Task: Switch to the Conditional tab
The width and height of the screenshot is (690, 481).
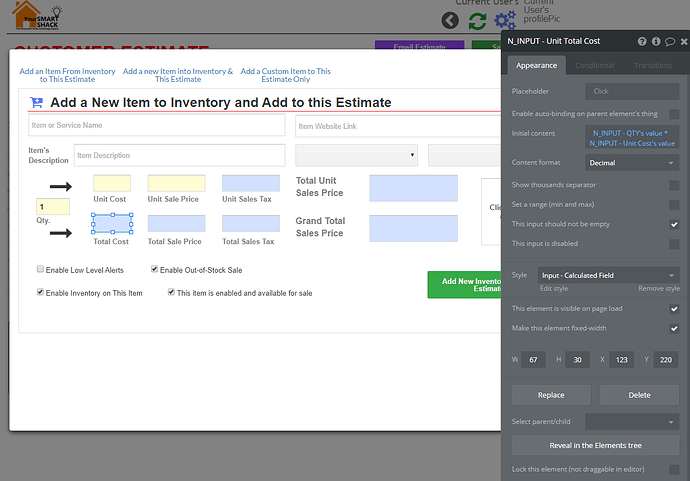Action: 595,66
